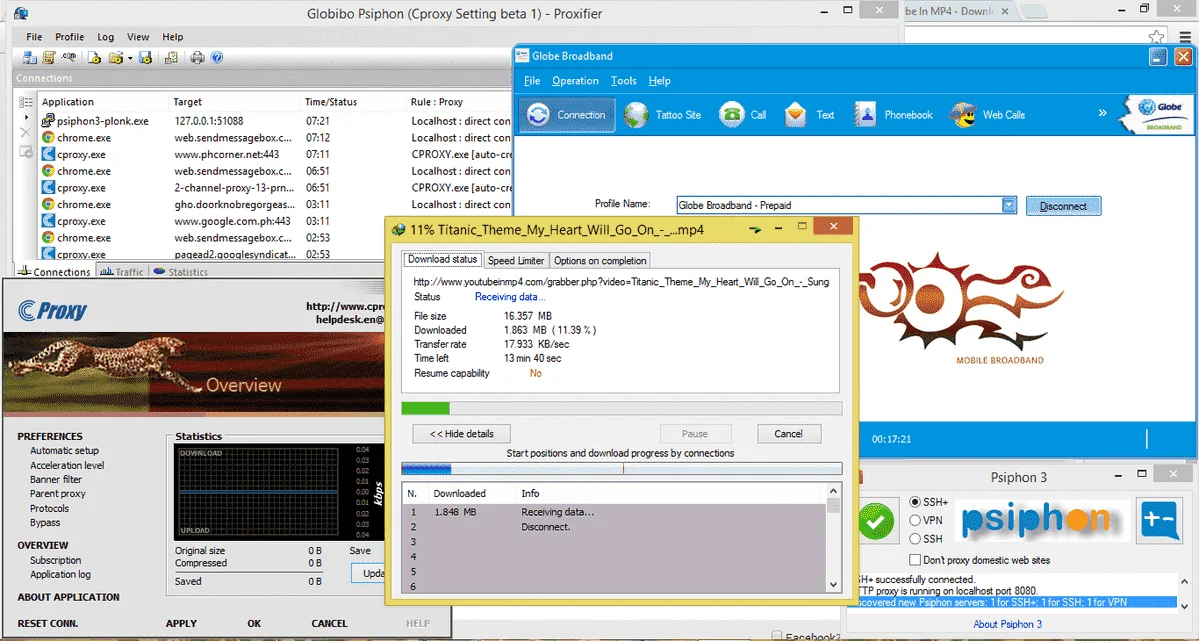Click Web Calls smiley icon in Globe Broadband
1199x641 pixels.
[963, 115]
